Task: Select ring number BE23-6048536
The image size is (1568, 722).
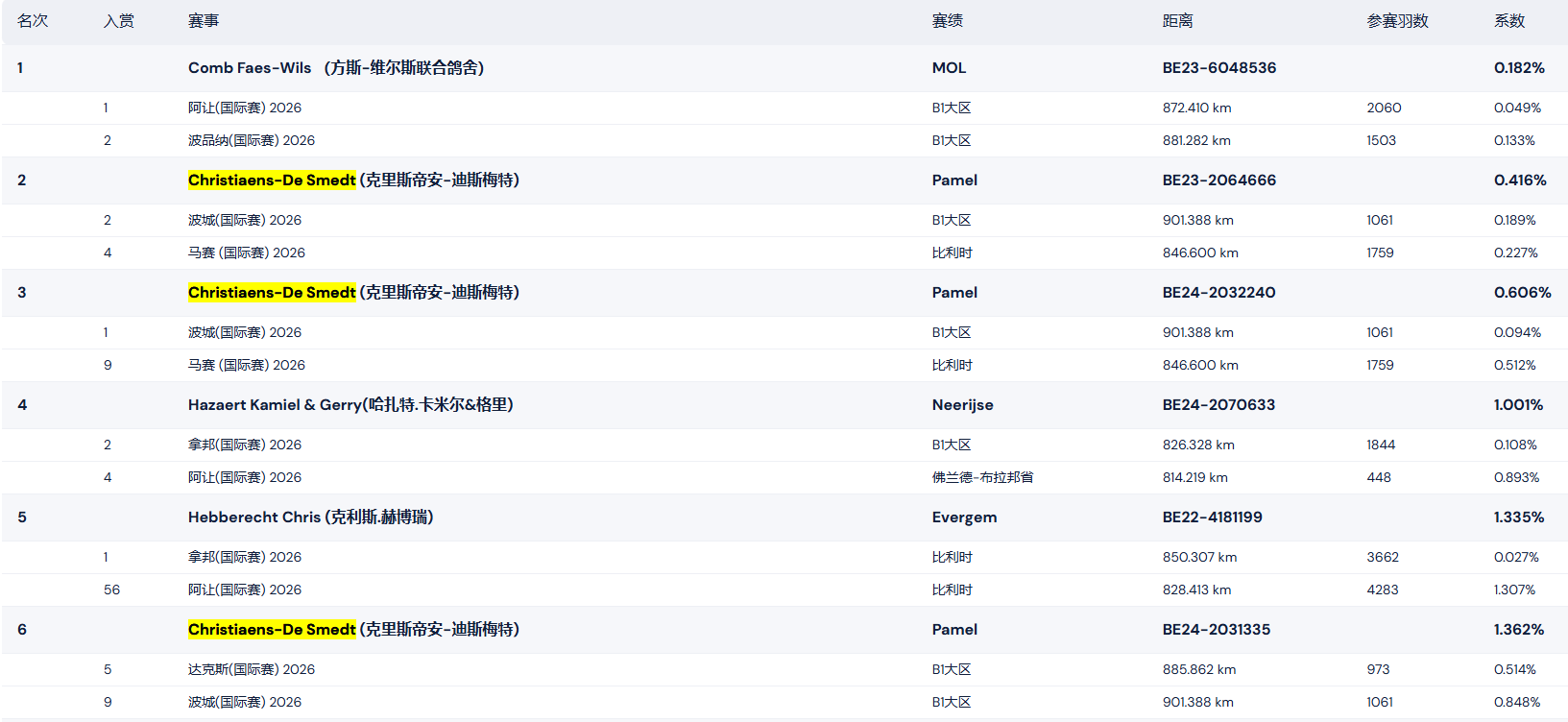Action: [1219, 68]
